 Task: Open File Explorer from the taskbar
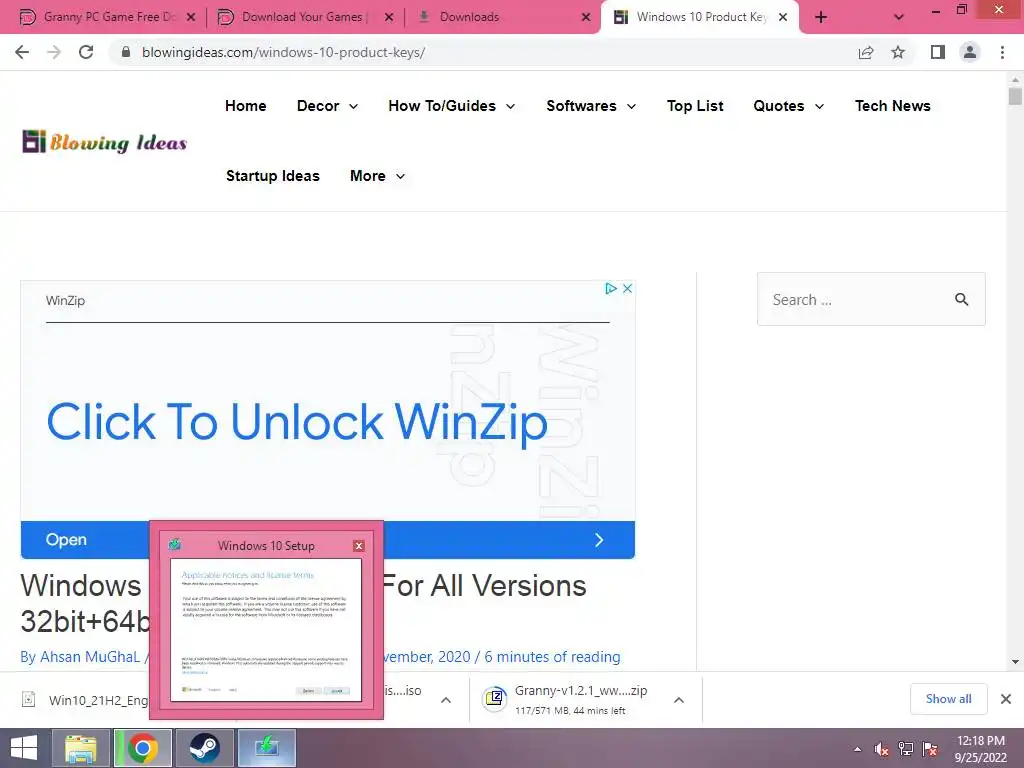pos(80,748)
